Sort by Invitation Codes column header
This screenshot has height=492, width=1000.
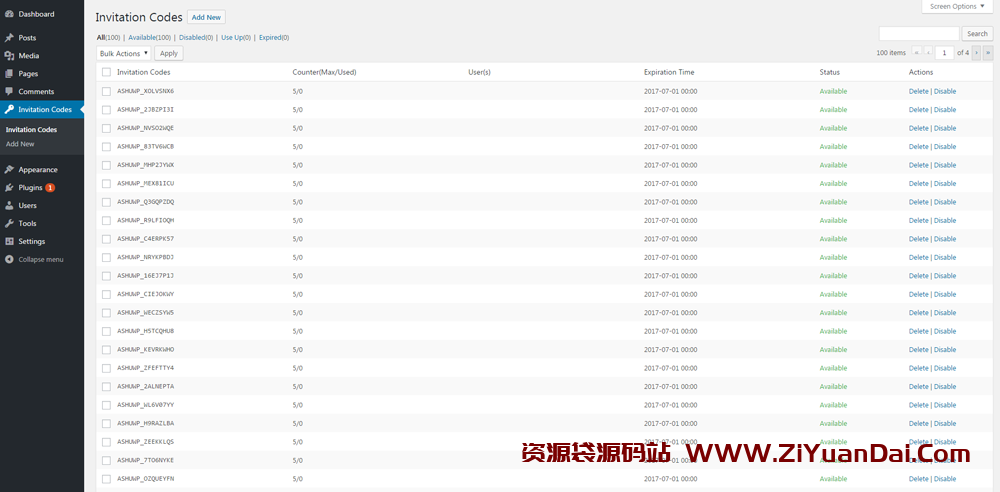tap(143, 72)
